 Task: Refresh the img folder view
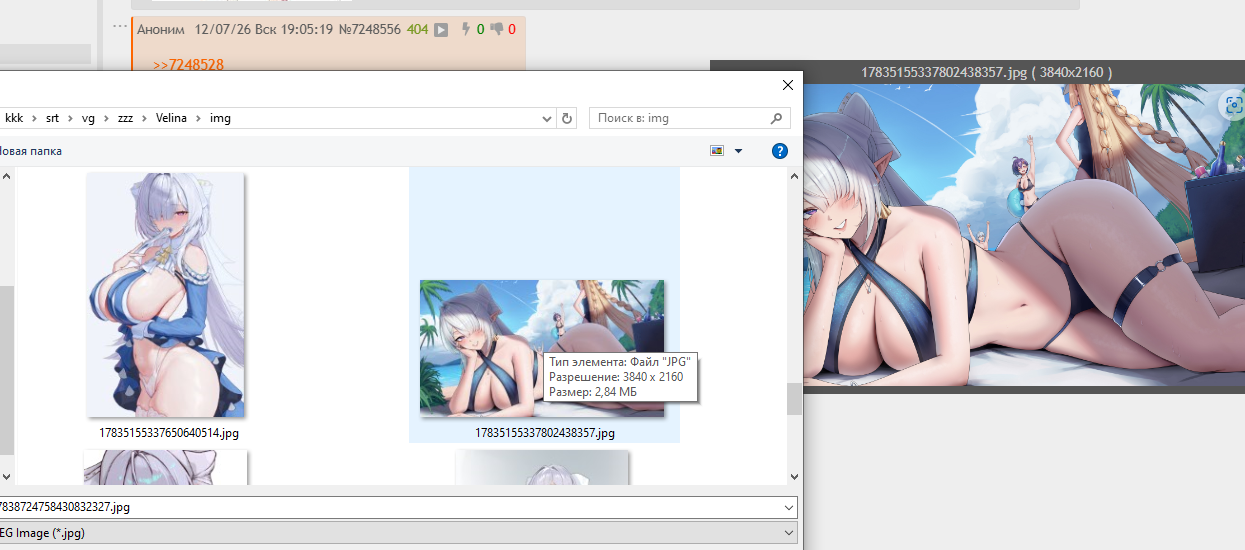[x=568, y=118]
